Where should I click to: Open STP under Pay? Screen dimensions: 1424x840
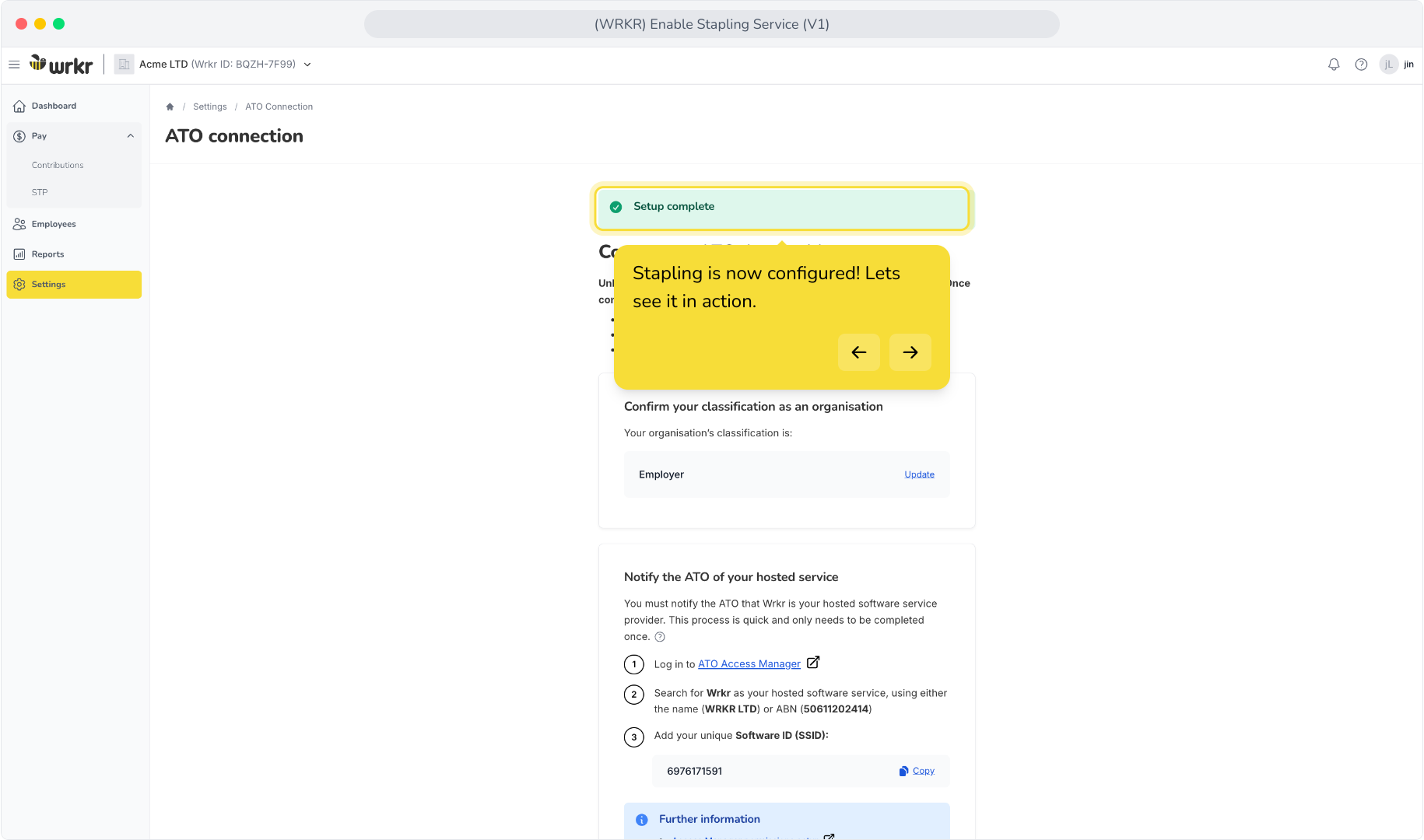[40, 192]
